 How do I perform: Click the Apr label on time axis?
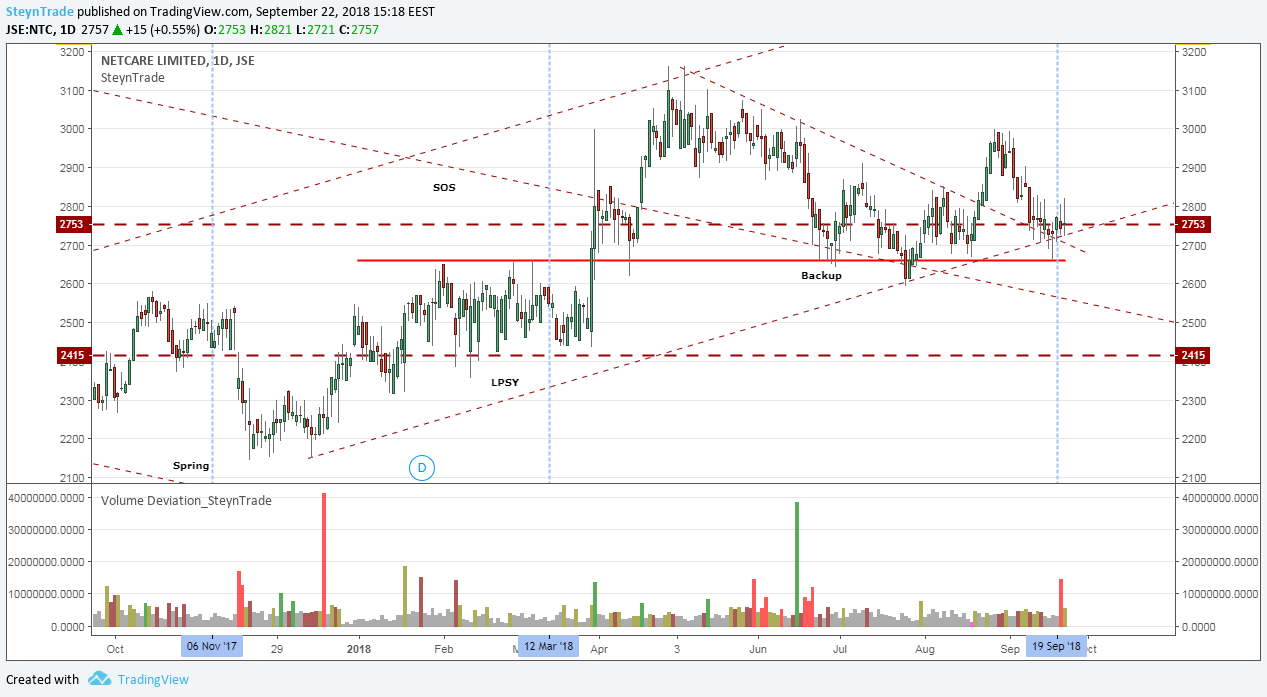click(x=598, y=647)
